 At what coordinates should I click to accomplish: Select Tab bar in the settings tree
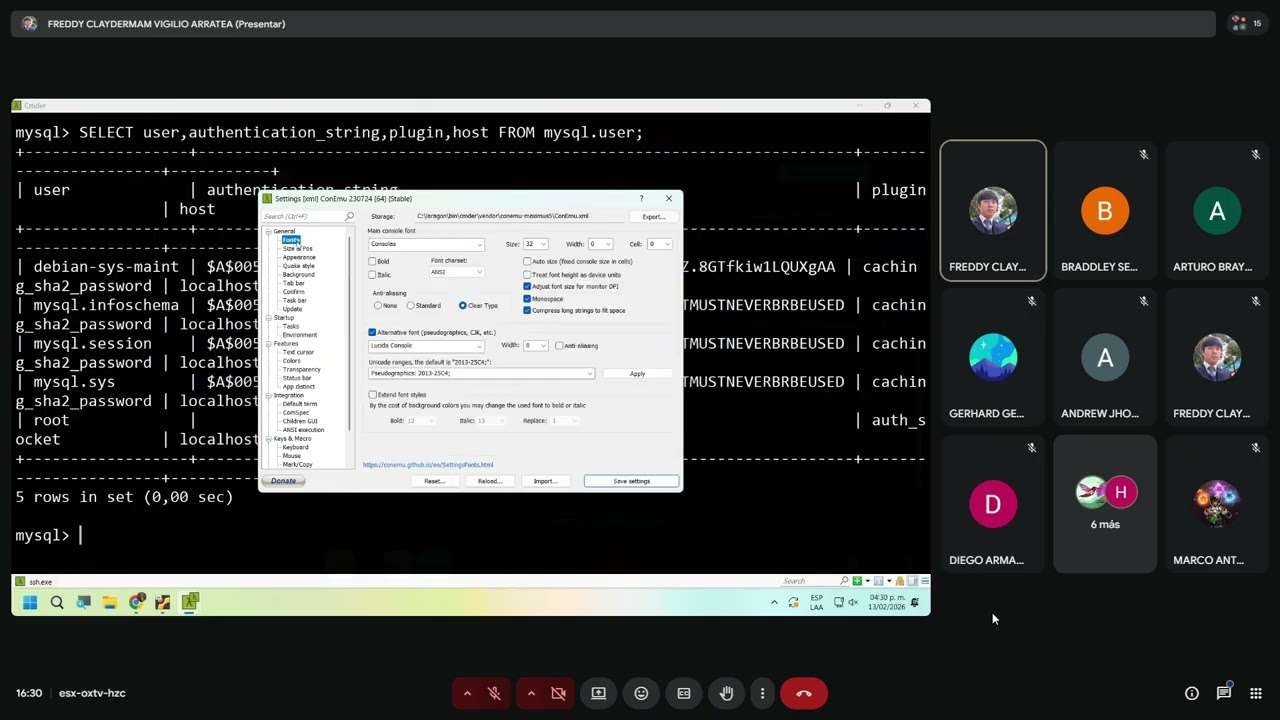point(293,283)
